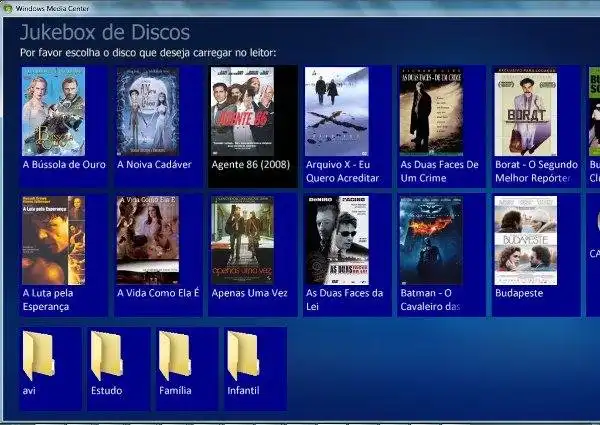
Task: Open the Família folder icon
Action: click(x=175, y=356)
